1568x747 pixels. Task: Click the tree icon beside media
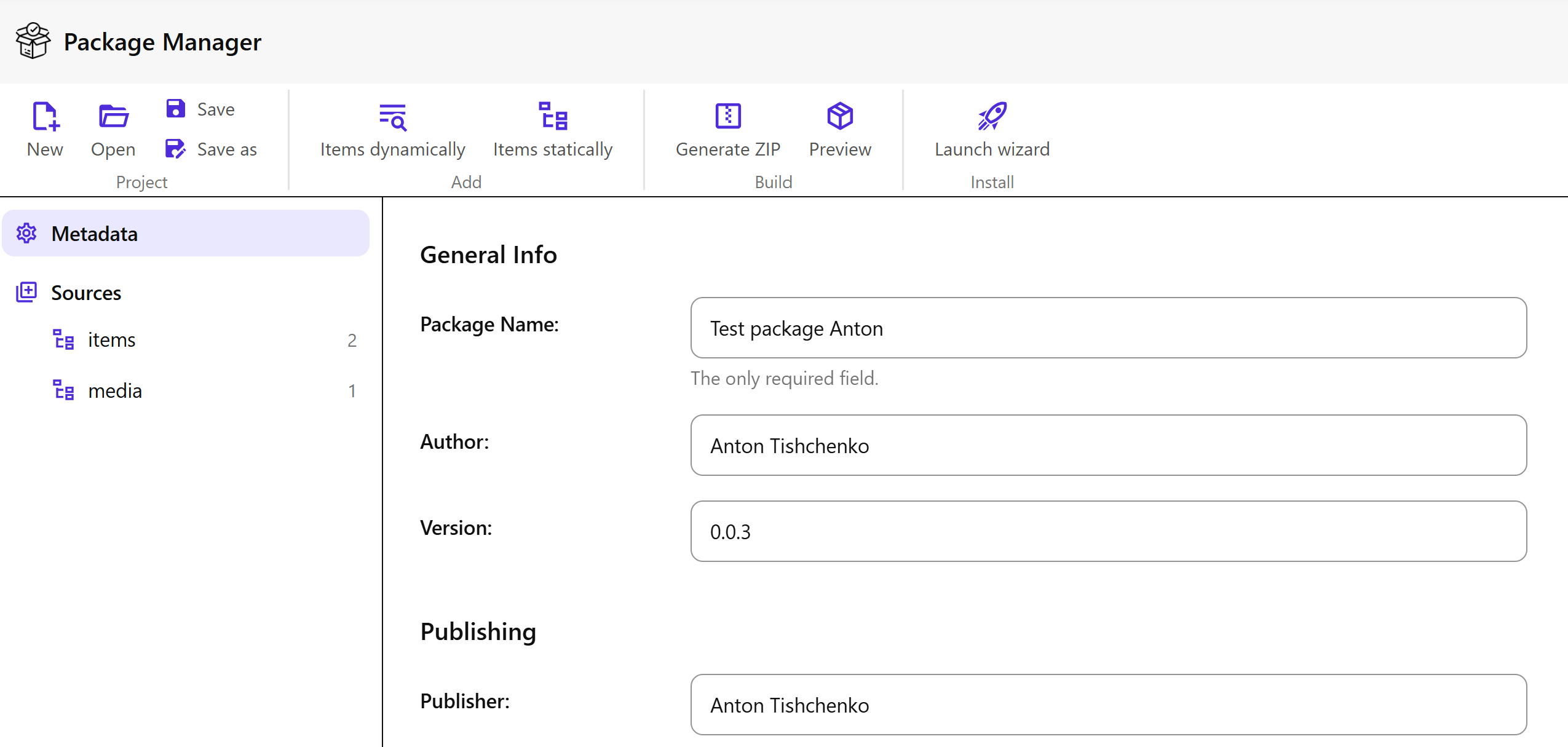pos(63,390)
